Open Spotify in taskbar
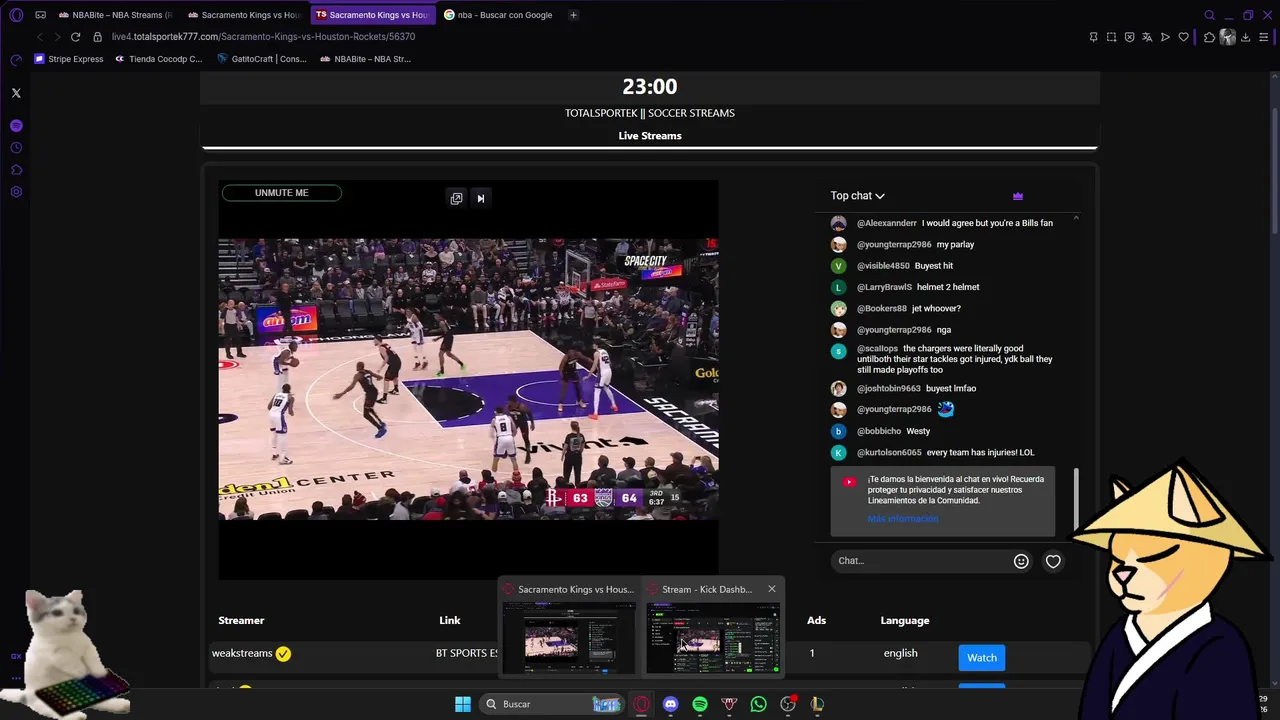The height and width of the screenshot is (720, 1280). pyautogui.click(x=700, y=704)
